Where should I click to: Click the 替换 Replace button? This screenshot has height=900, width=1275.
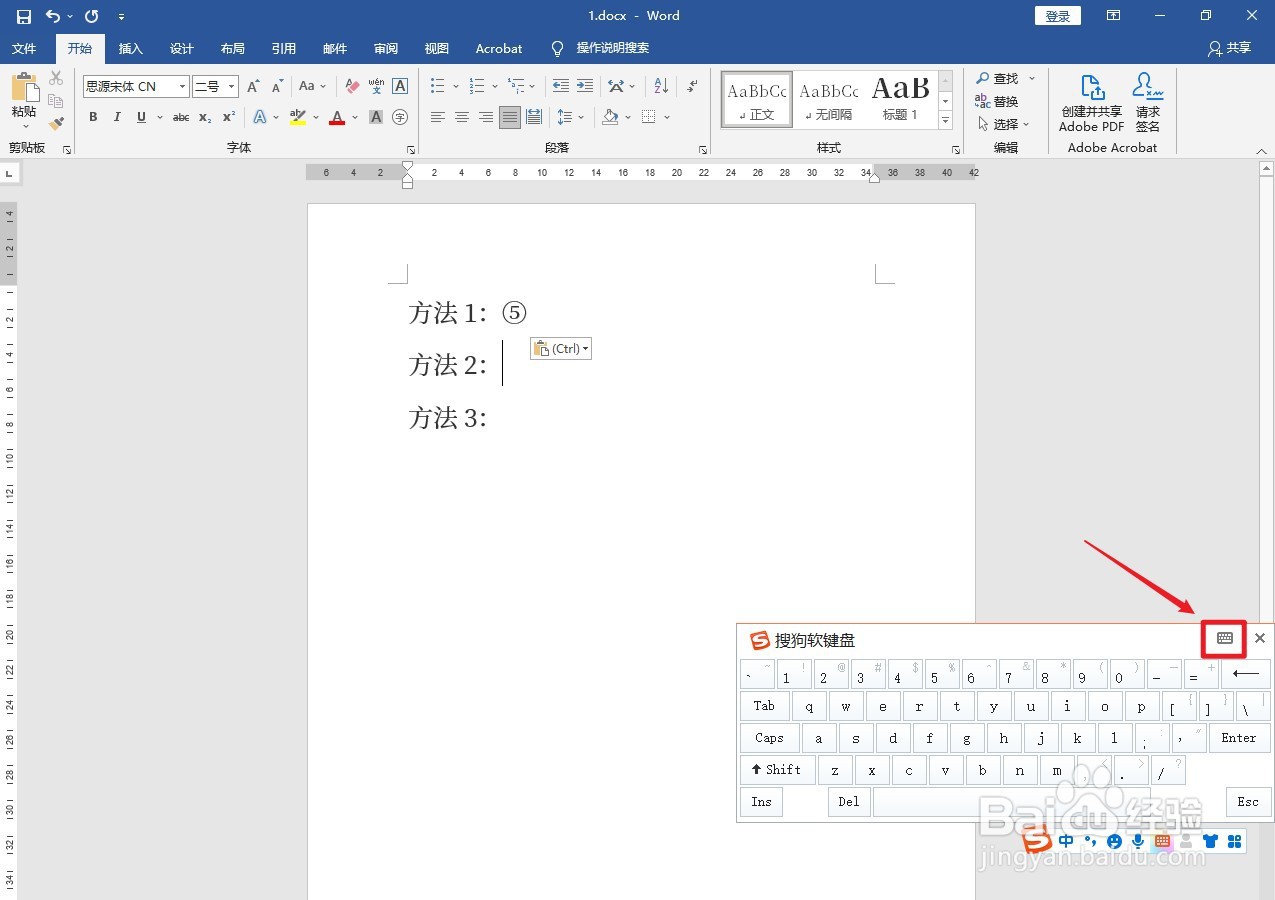[x=997, y=101]
